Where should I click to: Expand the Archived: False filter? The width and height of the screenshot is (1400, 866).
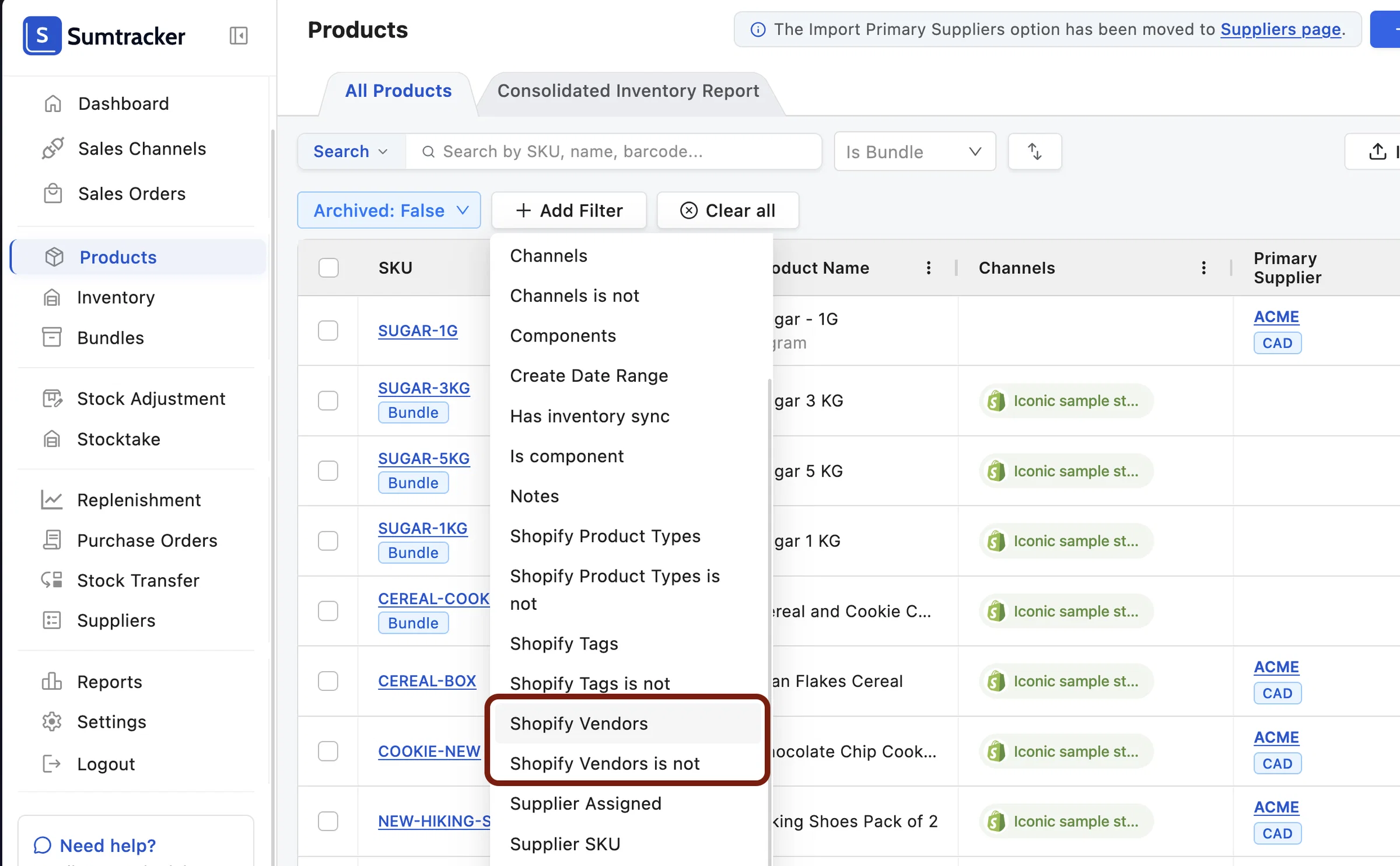pos(389,210)
